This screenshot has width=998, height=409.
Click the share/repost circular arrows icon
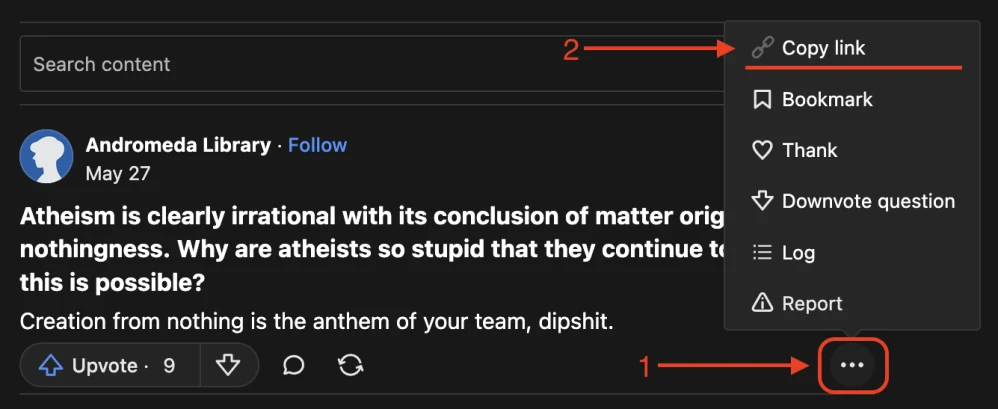pos(350,366)
